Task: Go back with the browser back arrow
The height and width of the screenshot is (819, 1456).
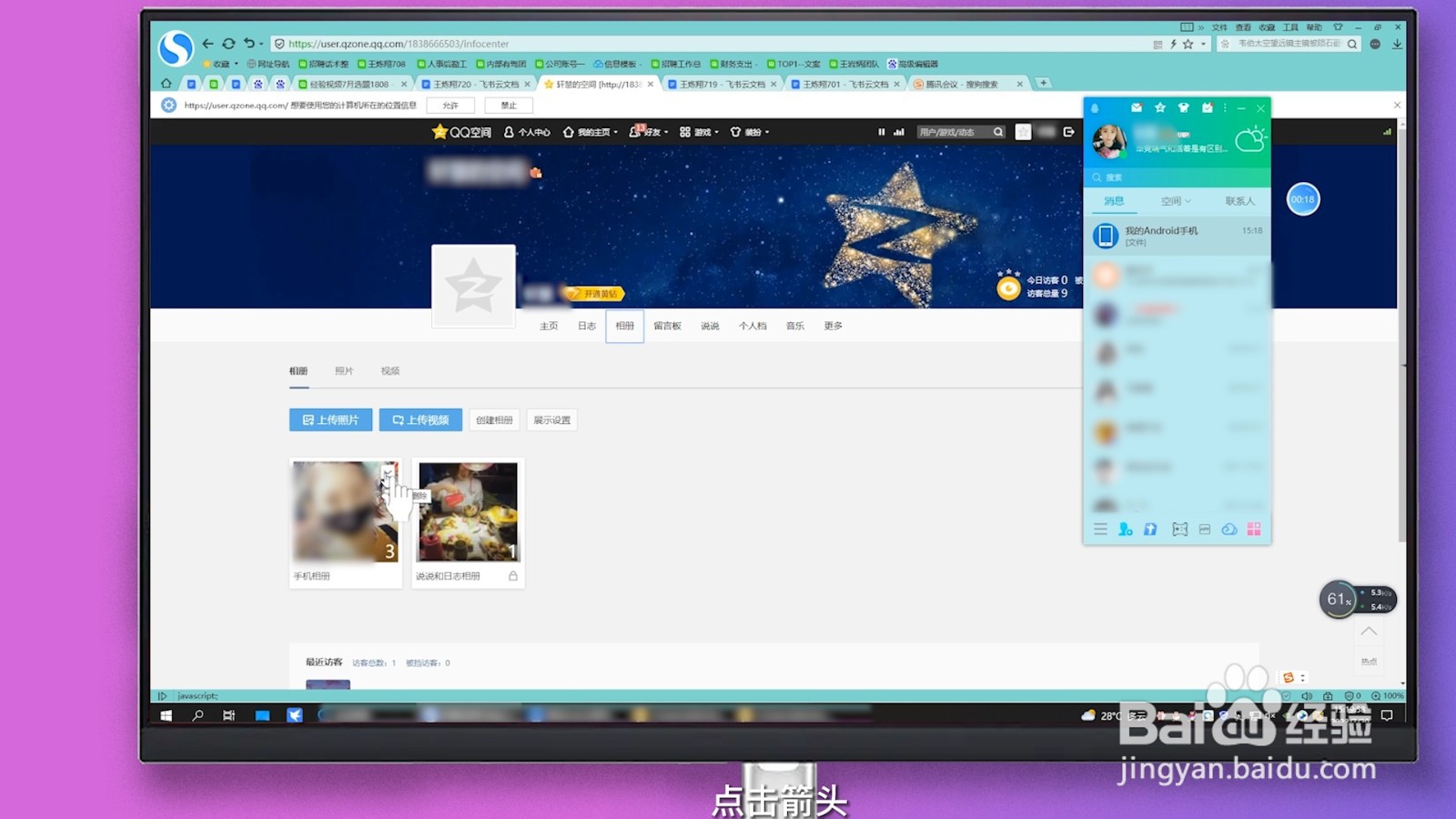Action: point(207,44)
